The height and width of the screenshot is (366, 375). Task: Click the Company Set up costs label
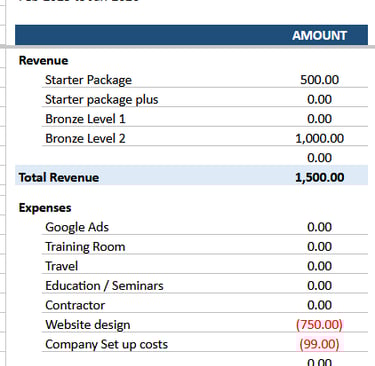pos(106,344)
